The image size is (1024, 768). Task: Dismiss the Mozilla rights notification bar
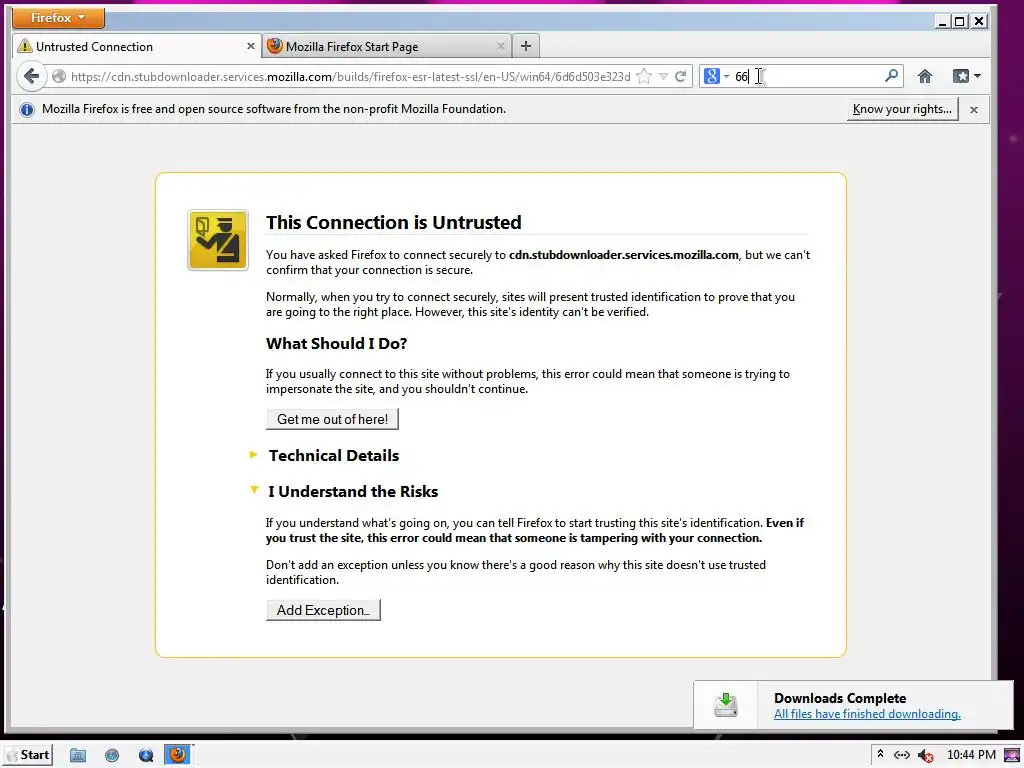974,110
